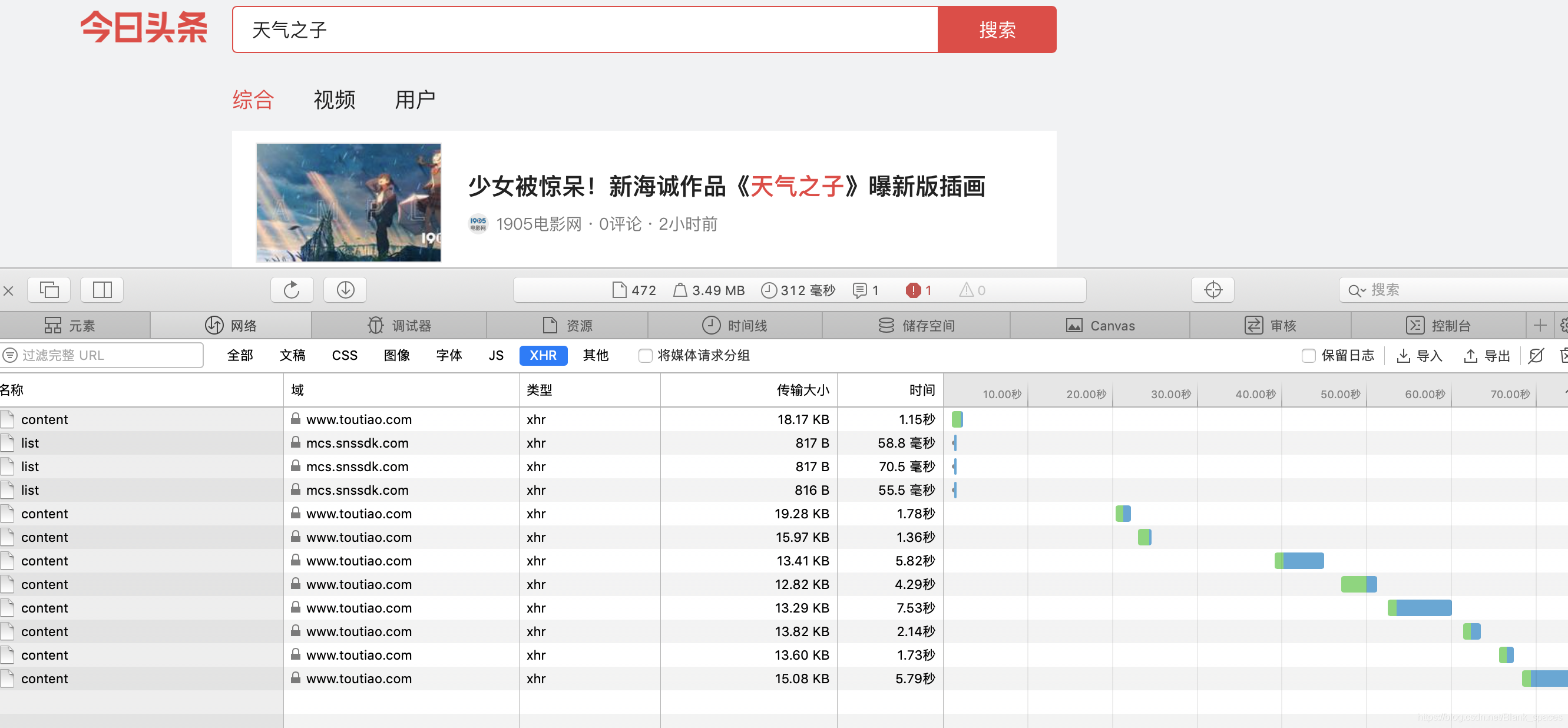Sort by 名称 column header
Image resolution: width=1568 pixels, height=728 pixels.
click(x=141, y=390)
